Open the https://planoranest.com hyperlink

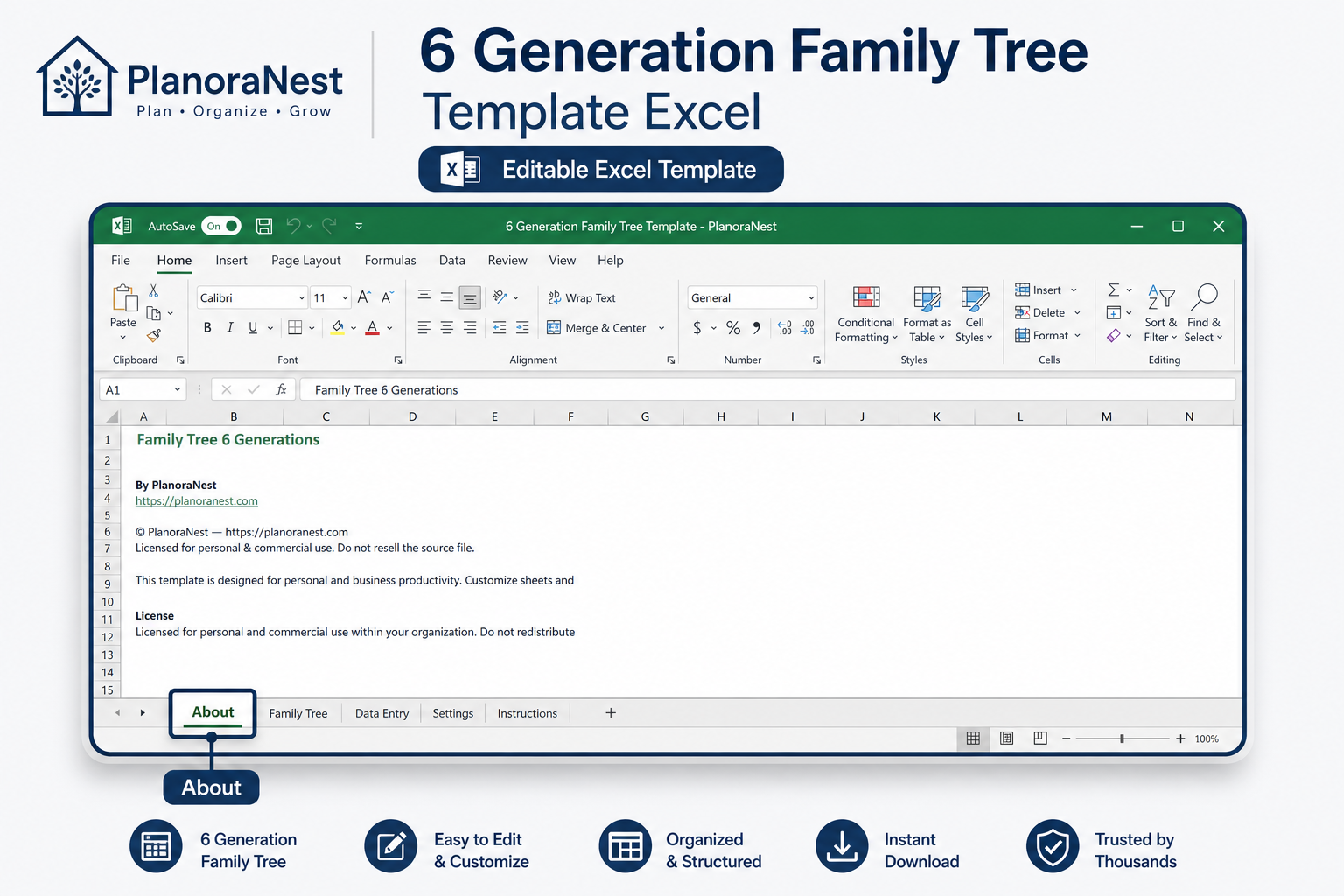197,500
